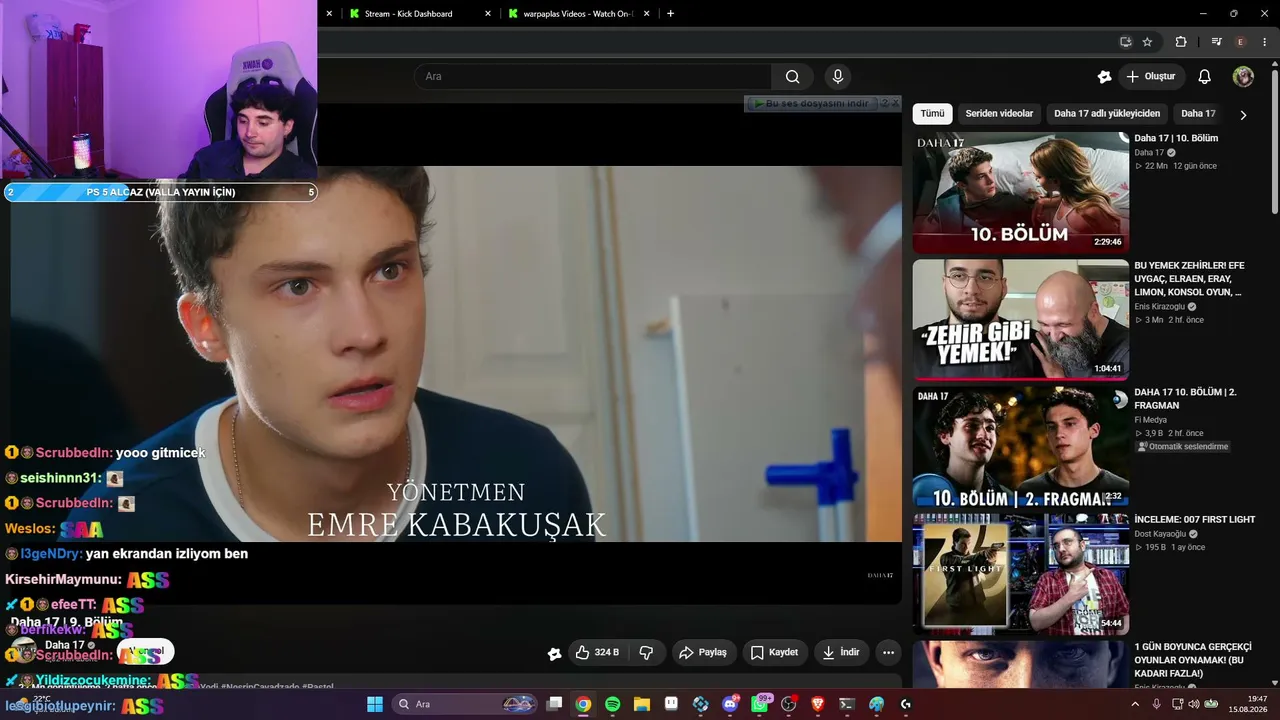Open Spotify from the taskbar
Screen dimensions: 1280x720
click(x=612, y=704)
